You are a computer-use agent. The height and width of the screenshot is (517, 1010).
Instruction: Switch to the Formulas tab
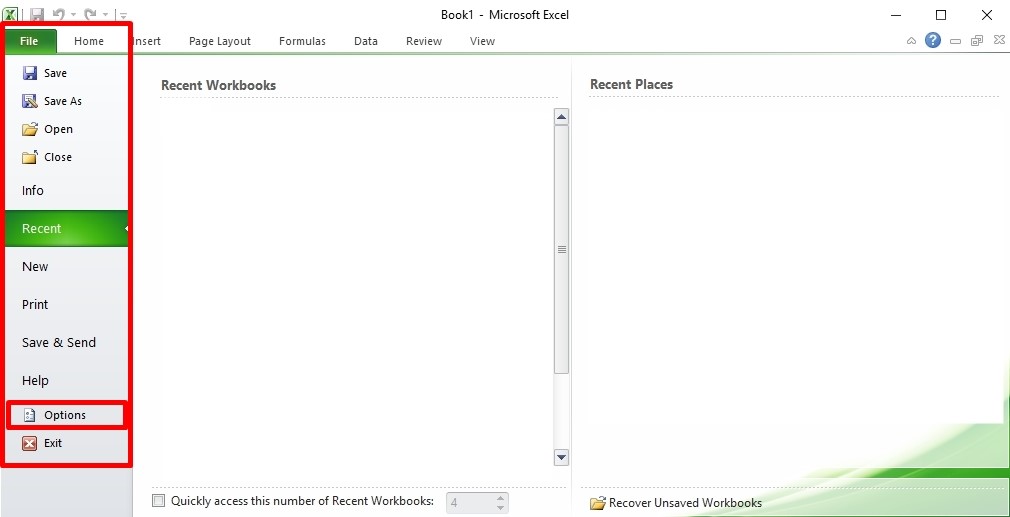302,41
